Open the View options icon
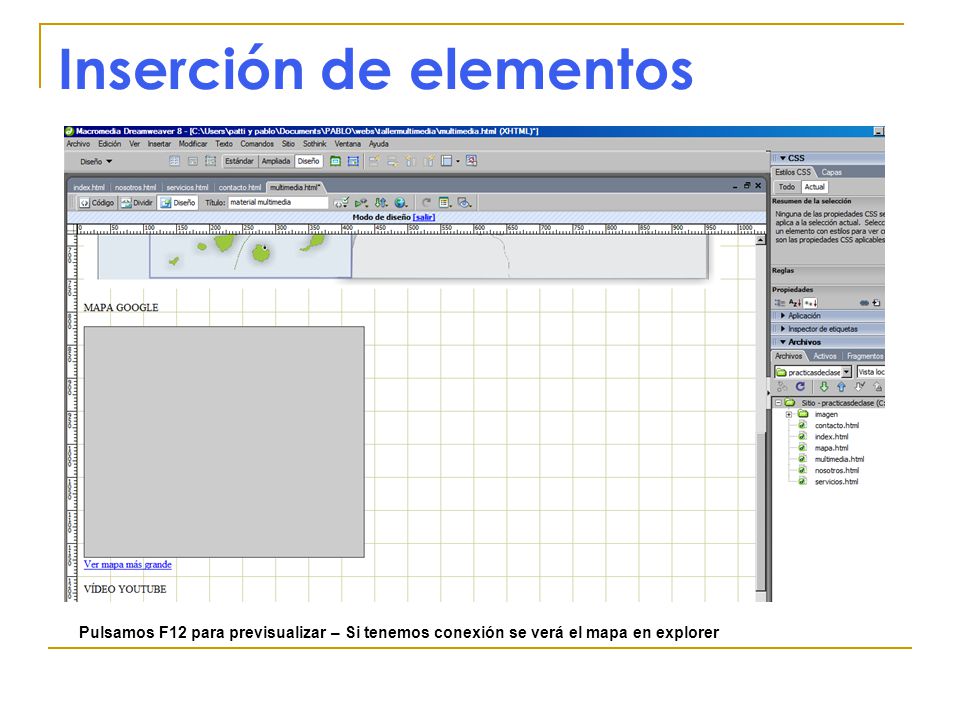Viewport: 960px width, 720px height. coord(445,203)
